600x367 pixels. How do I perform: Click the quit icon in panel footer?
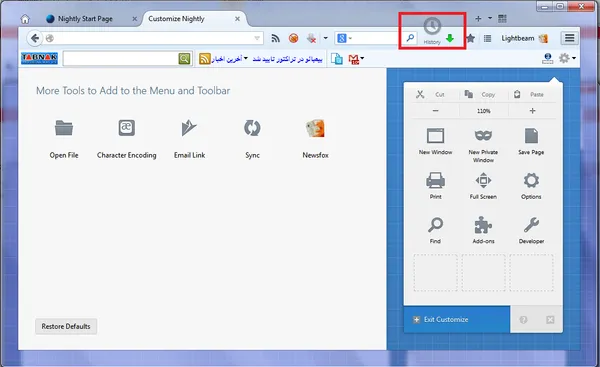(x=550, y=320)
